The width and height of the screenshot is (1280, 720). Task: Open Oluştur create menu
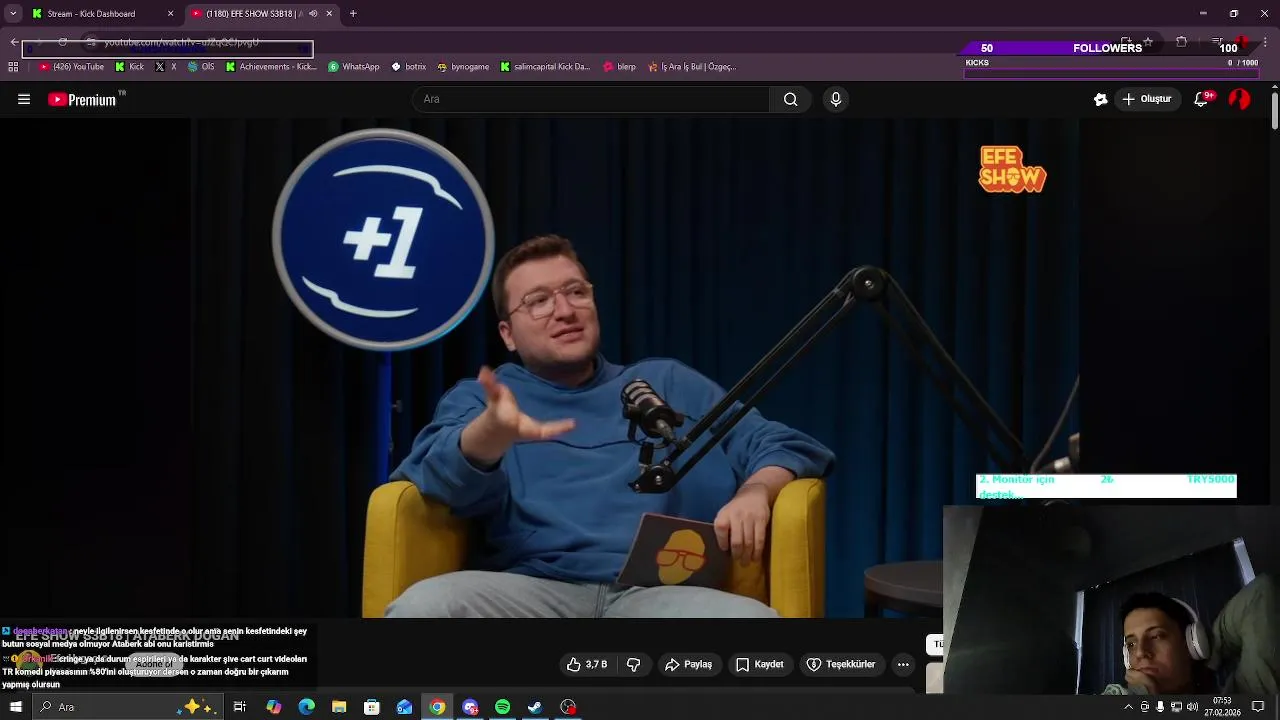click(1147, 99)
